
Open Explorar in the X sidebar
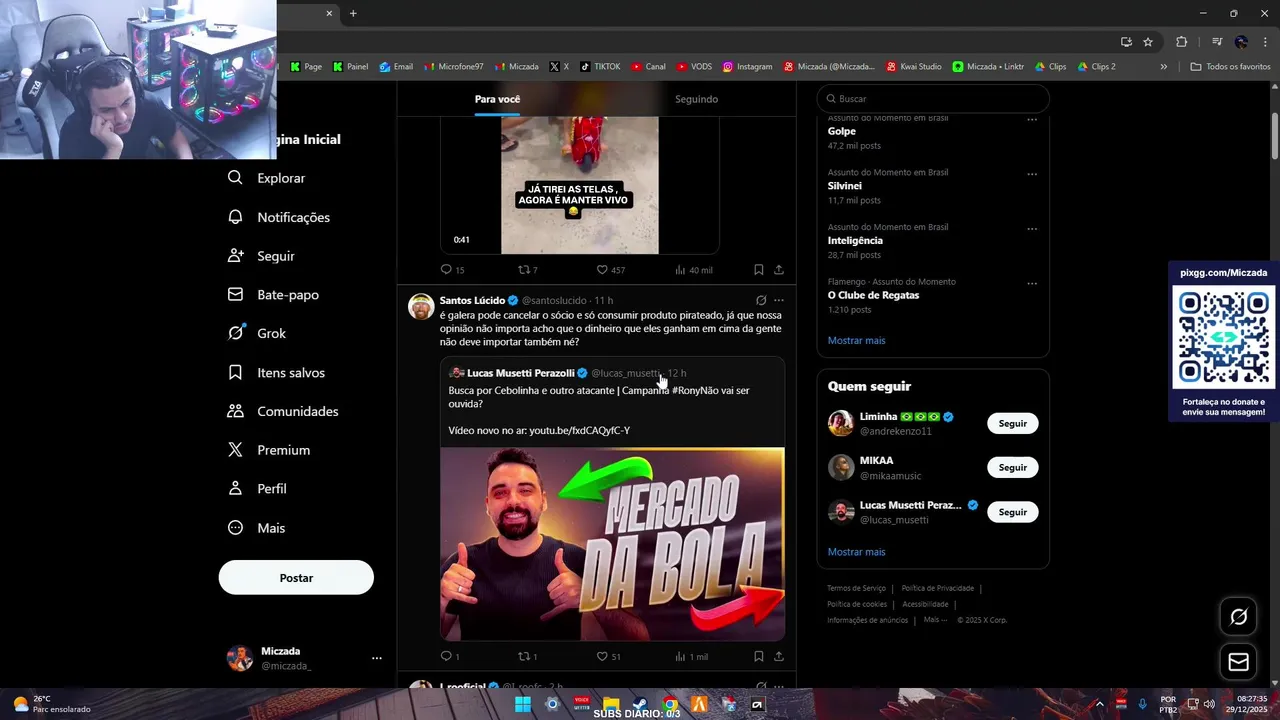coord(267,178)
